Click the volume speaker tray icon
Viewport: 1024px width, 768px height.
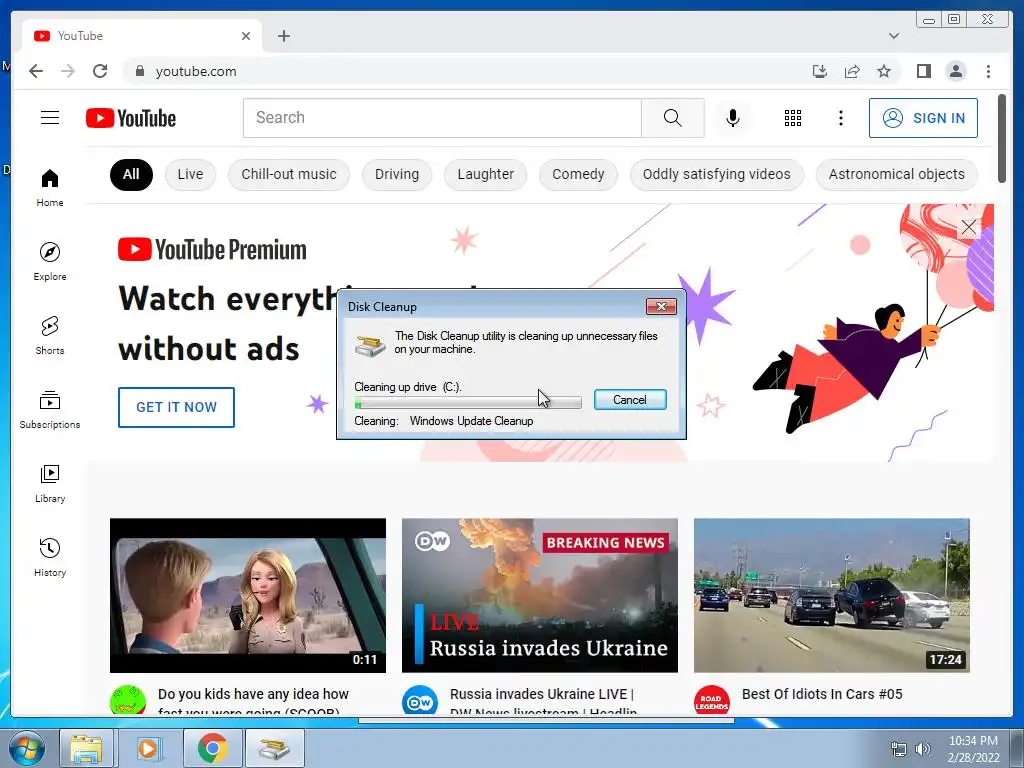click(x=923, y=749)
